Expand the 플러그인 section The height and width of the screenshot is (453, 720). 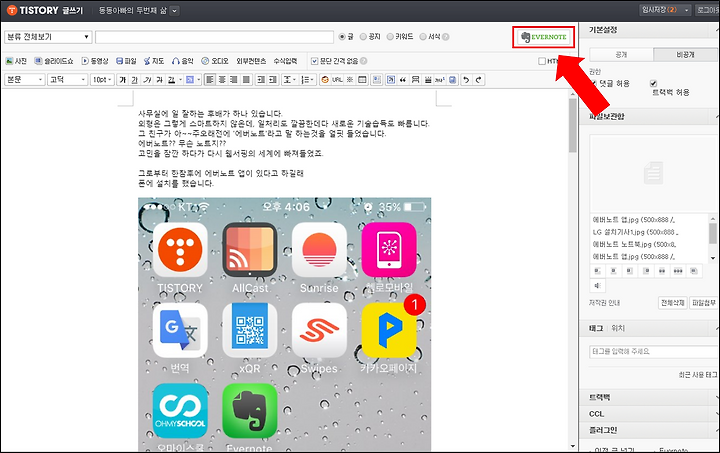click(649, 431)
